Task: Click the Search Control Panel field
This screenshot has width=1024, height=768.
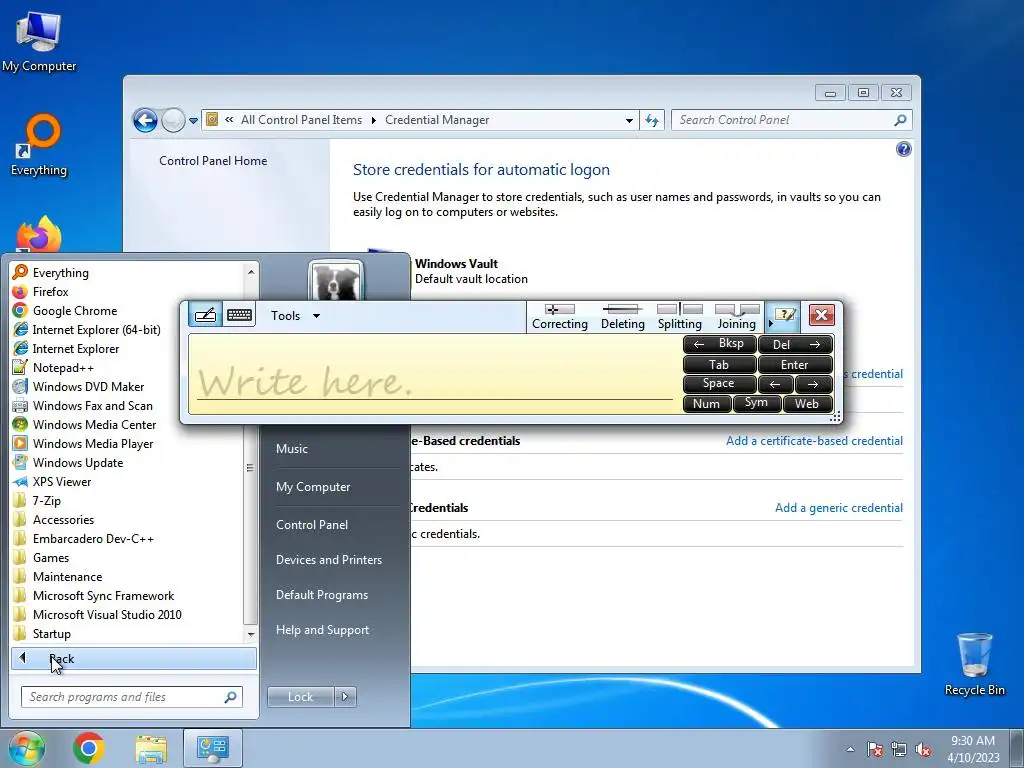Action: (x=791, y=120)
